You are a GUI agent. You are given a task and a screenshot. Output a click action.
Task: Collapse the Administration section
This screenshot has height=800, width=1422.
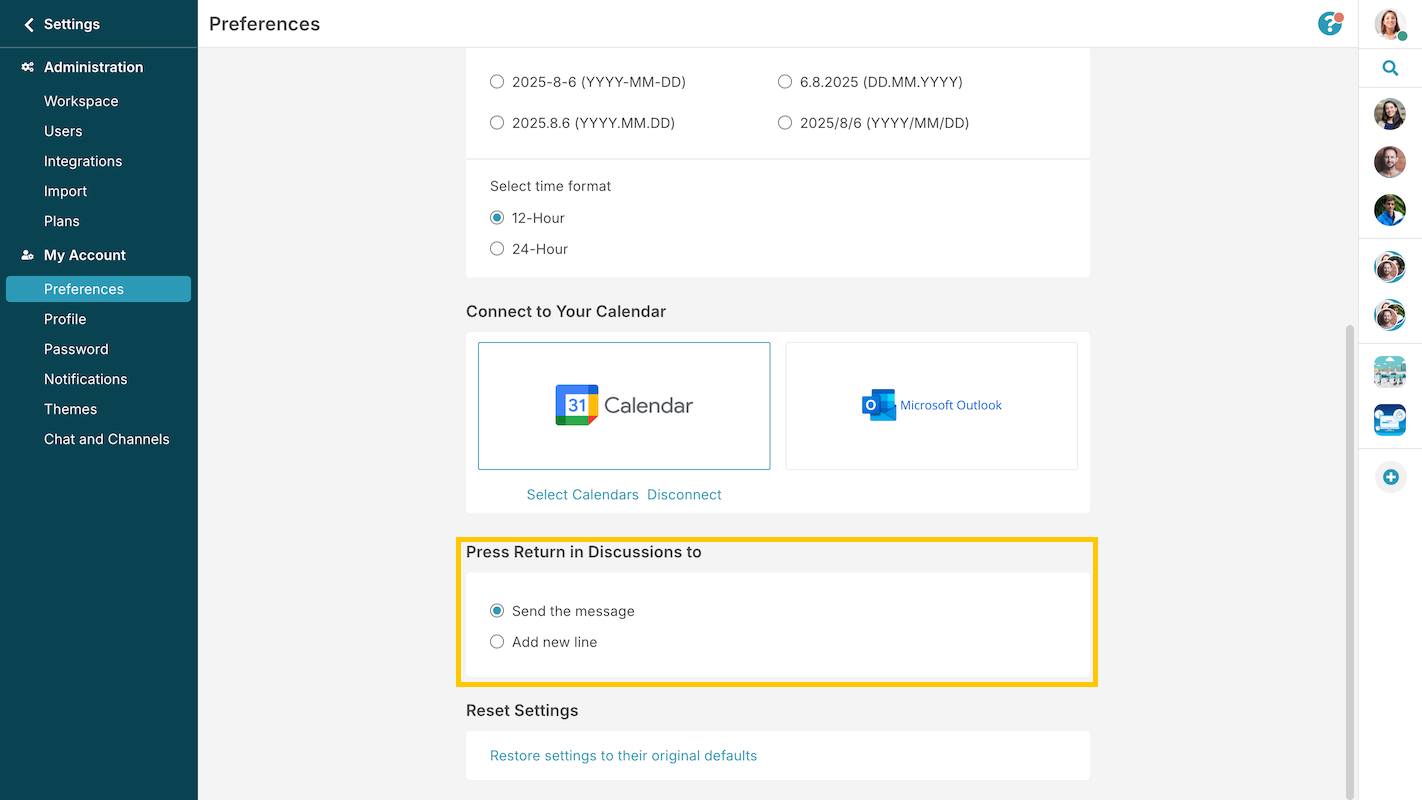tap(95, 66)
